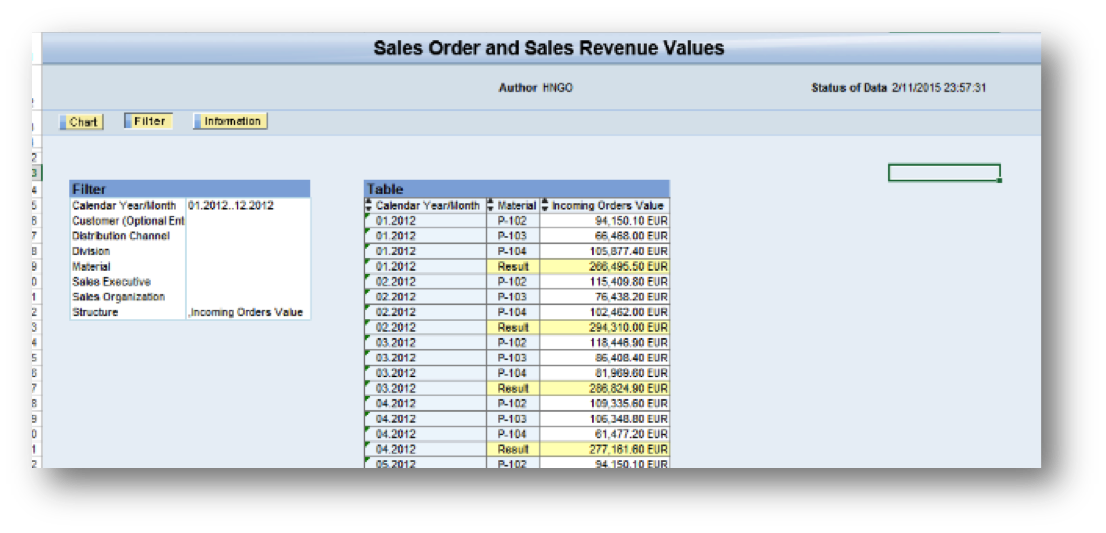Click the Sales Order and Sales Revenue Values title
Viewport: 1106px width, 533px height.
tap(548, 48)
